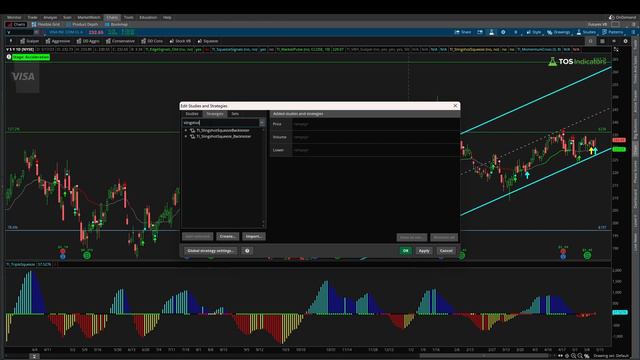640x360 pixels.
Task: Select the Charts sub-tab
Action: pos(16,24)
